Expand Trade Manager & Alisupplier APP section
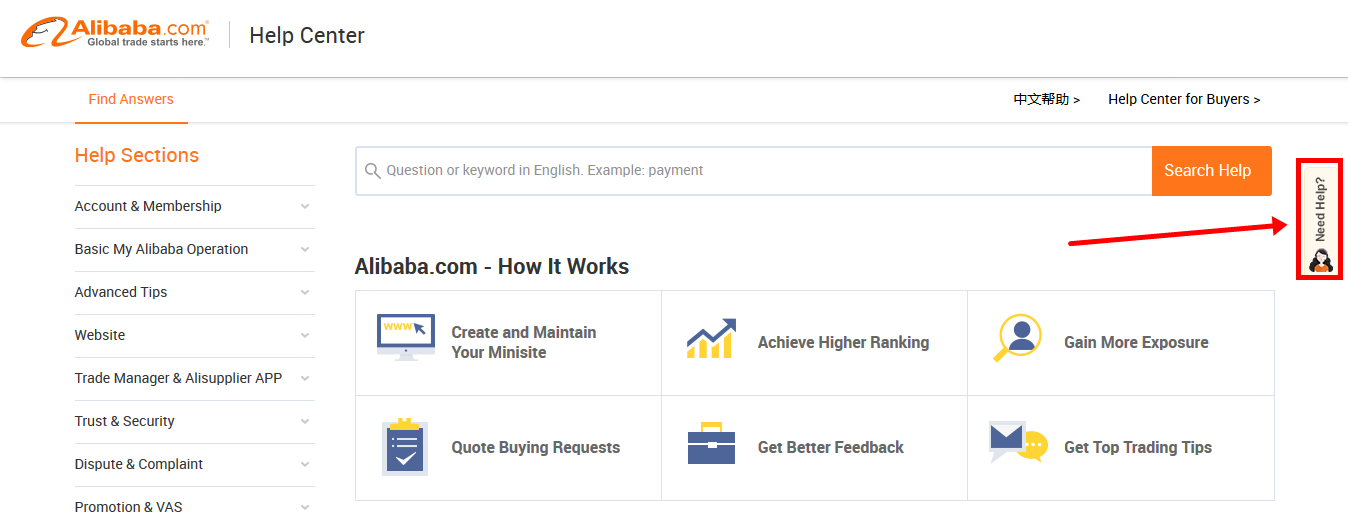 [x=194, y=378]
